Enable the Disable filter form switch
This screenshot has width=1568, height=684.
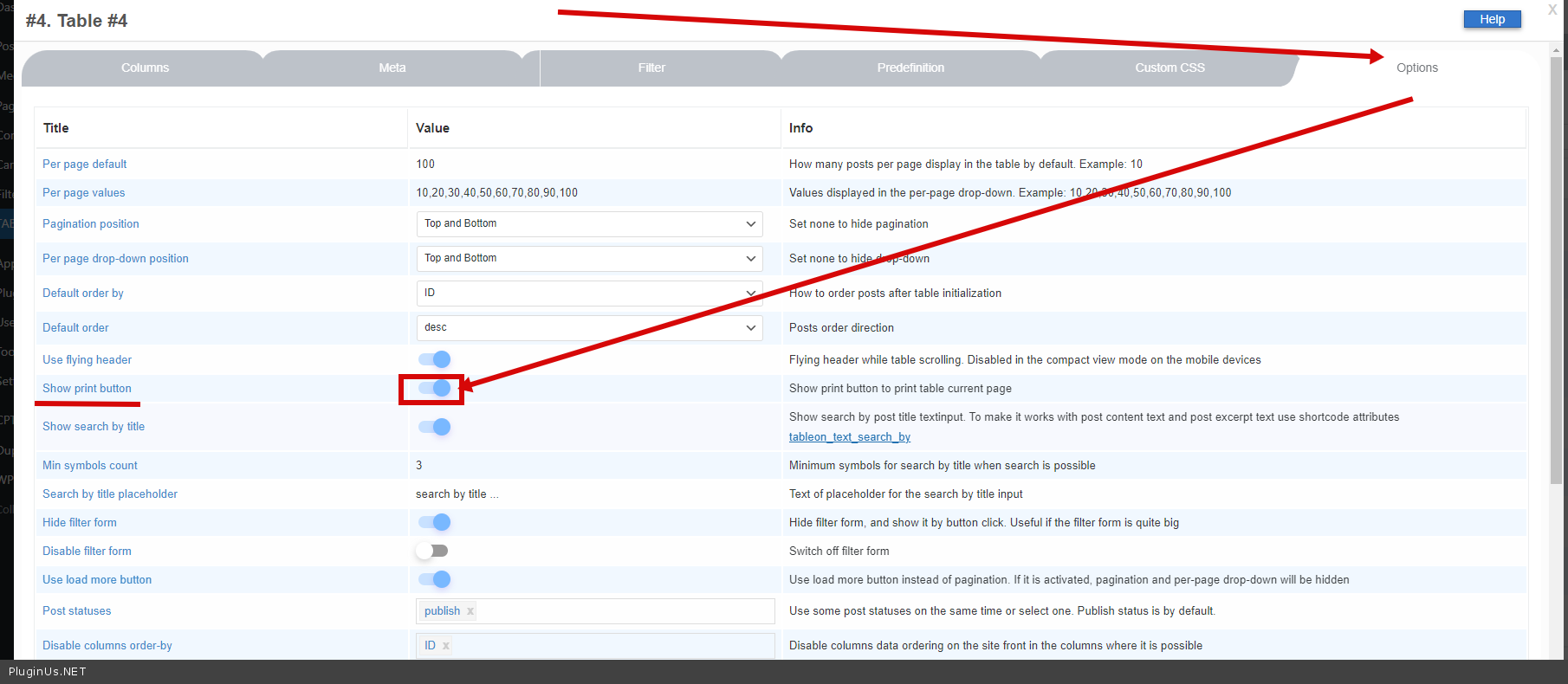(x=432, y=552)
